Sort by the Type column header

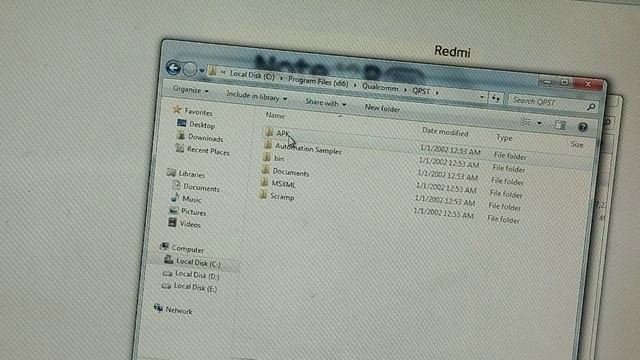point(504,138)
